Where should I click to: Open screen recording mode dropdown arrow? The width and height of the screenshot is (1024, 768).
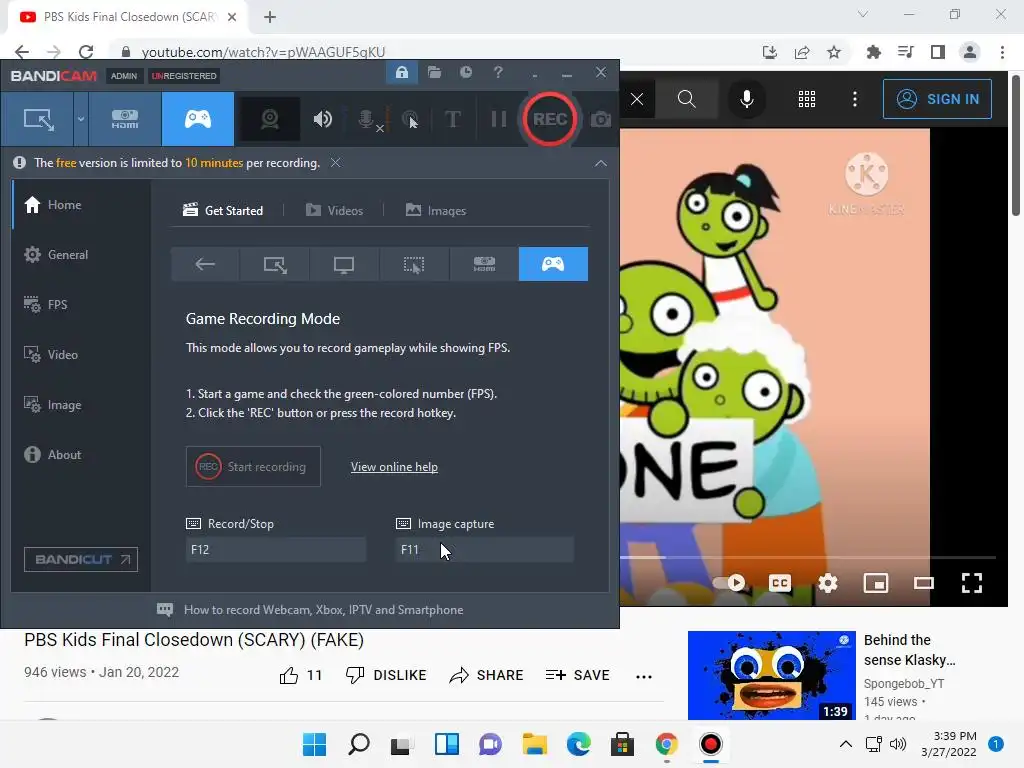pyautogui.click(x=81, y=120)
